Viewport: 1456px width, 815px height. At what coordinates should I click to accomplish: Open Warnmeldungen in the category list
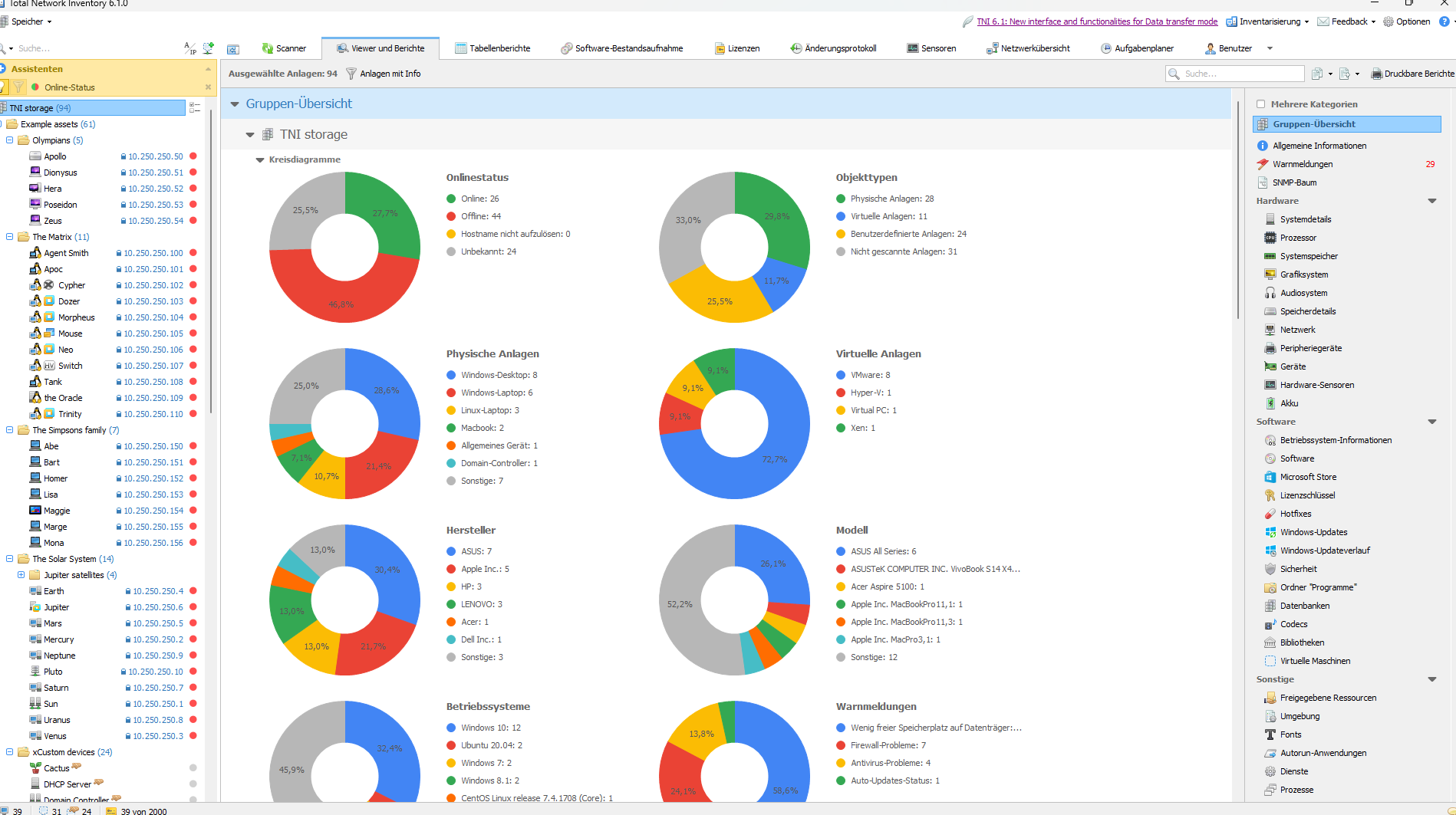coord(1303,164)
